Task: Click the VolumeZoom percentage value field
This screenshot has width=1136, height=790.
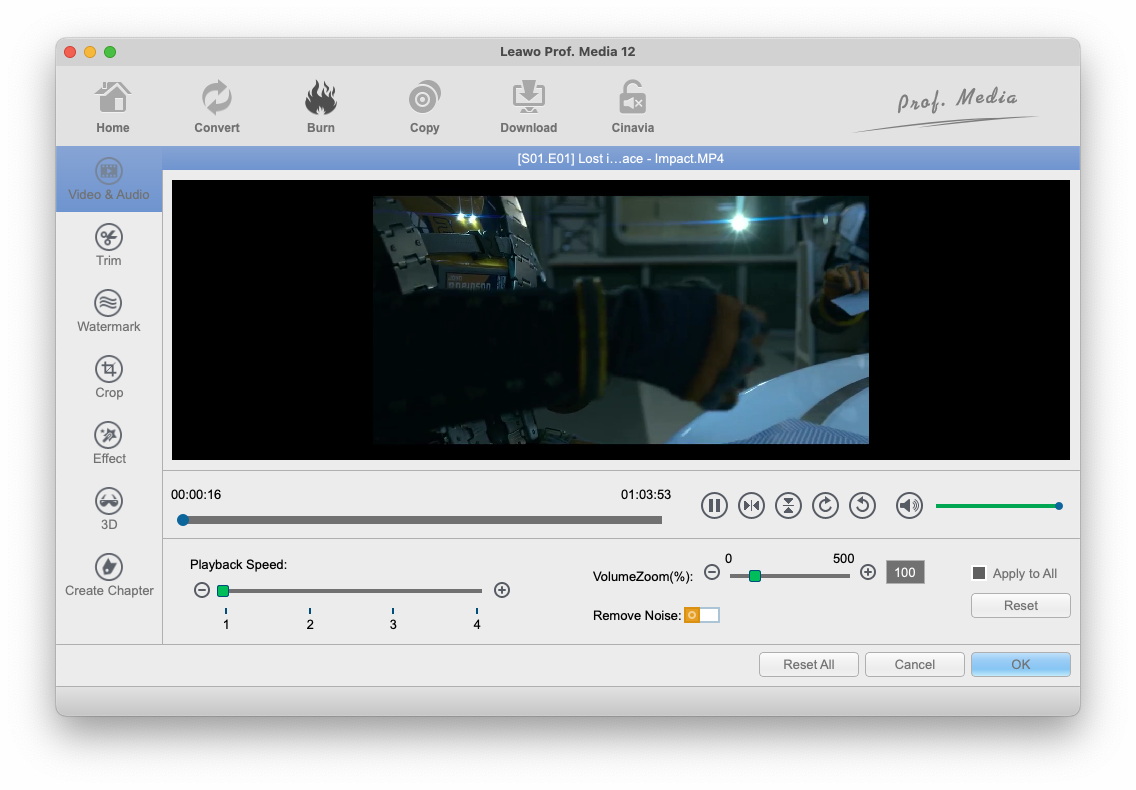Action: 905,573
